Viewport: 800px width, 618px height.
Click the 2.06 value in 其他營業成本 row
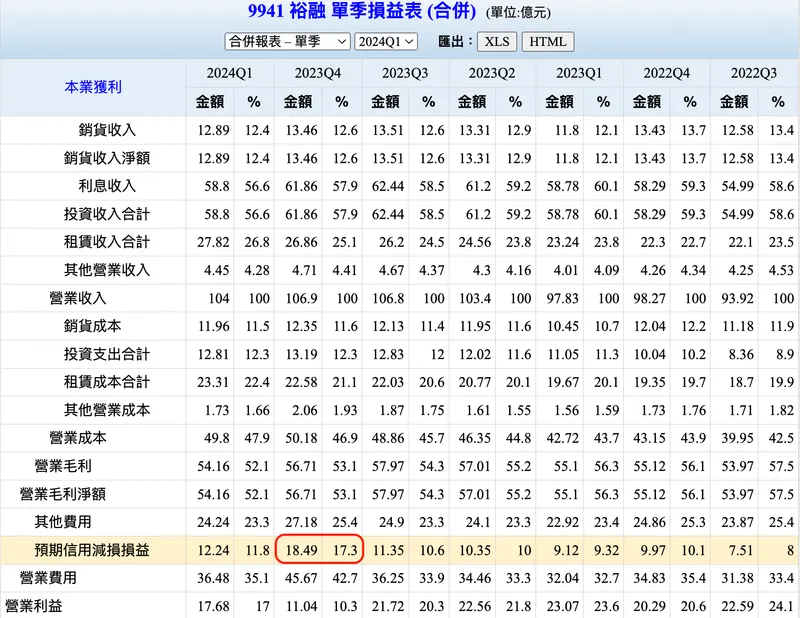(x=305, y=410)
